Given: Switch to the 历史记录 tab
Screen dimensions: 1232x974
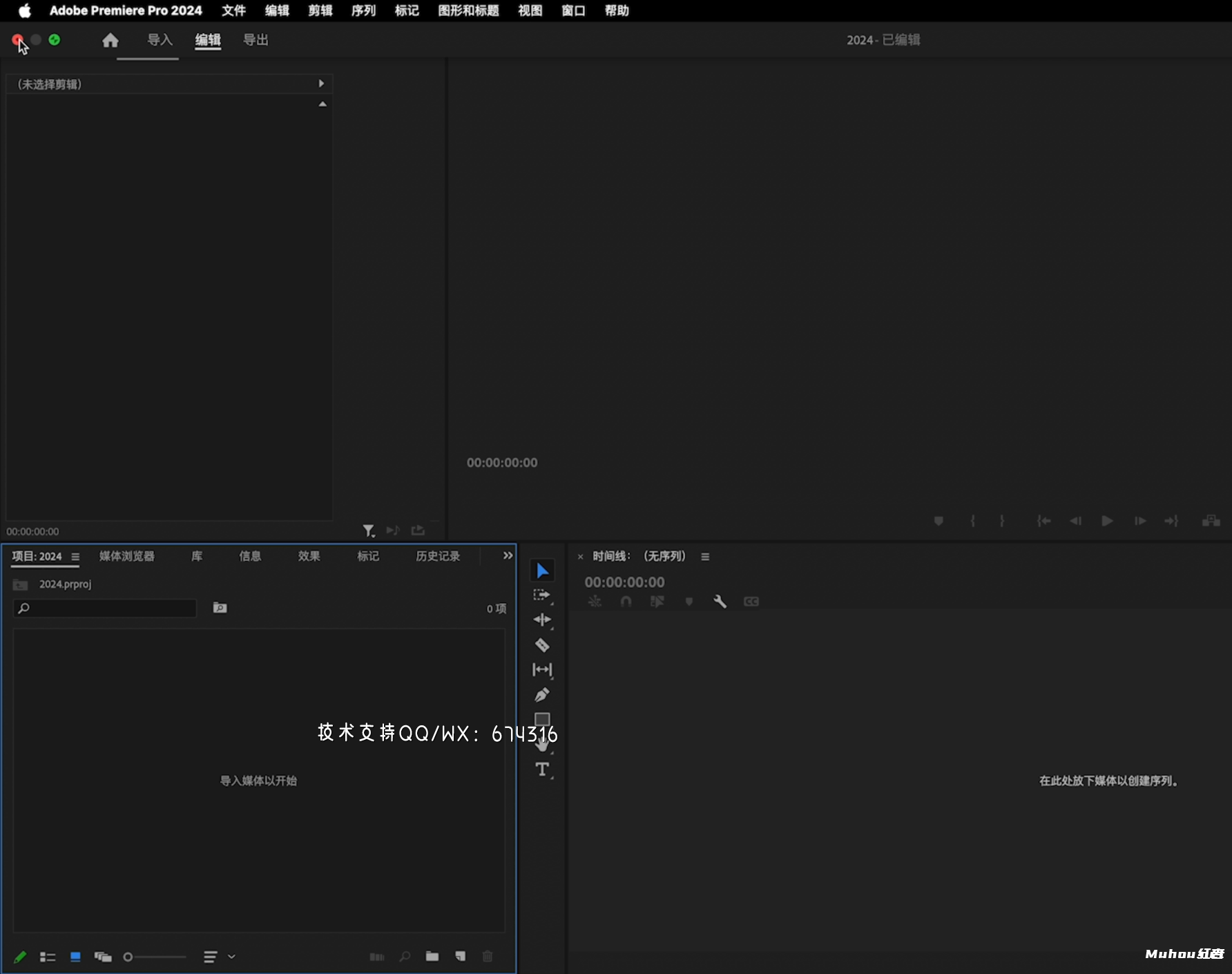Looking at the screenshot, I should [438, 556].
